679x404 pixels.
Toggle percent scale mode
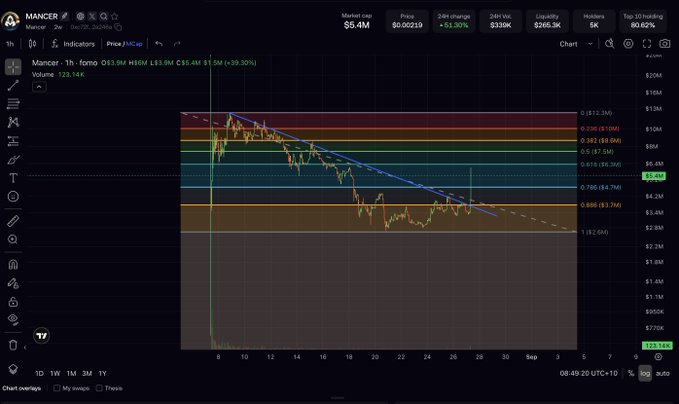[x=630, y=373]
